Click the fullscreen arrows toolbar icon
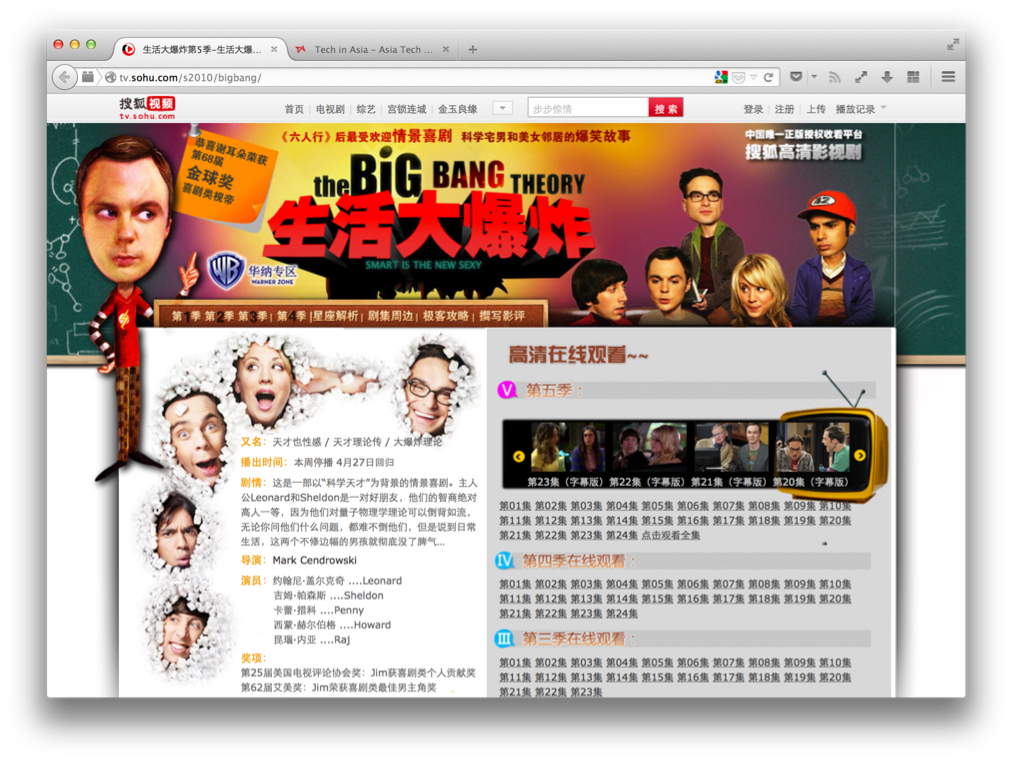The width and height of the screenshot is (1012, 762). pos(861,77)
